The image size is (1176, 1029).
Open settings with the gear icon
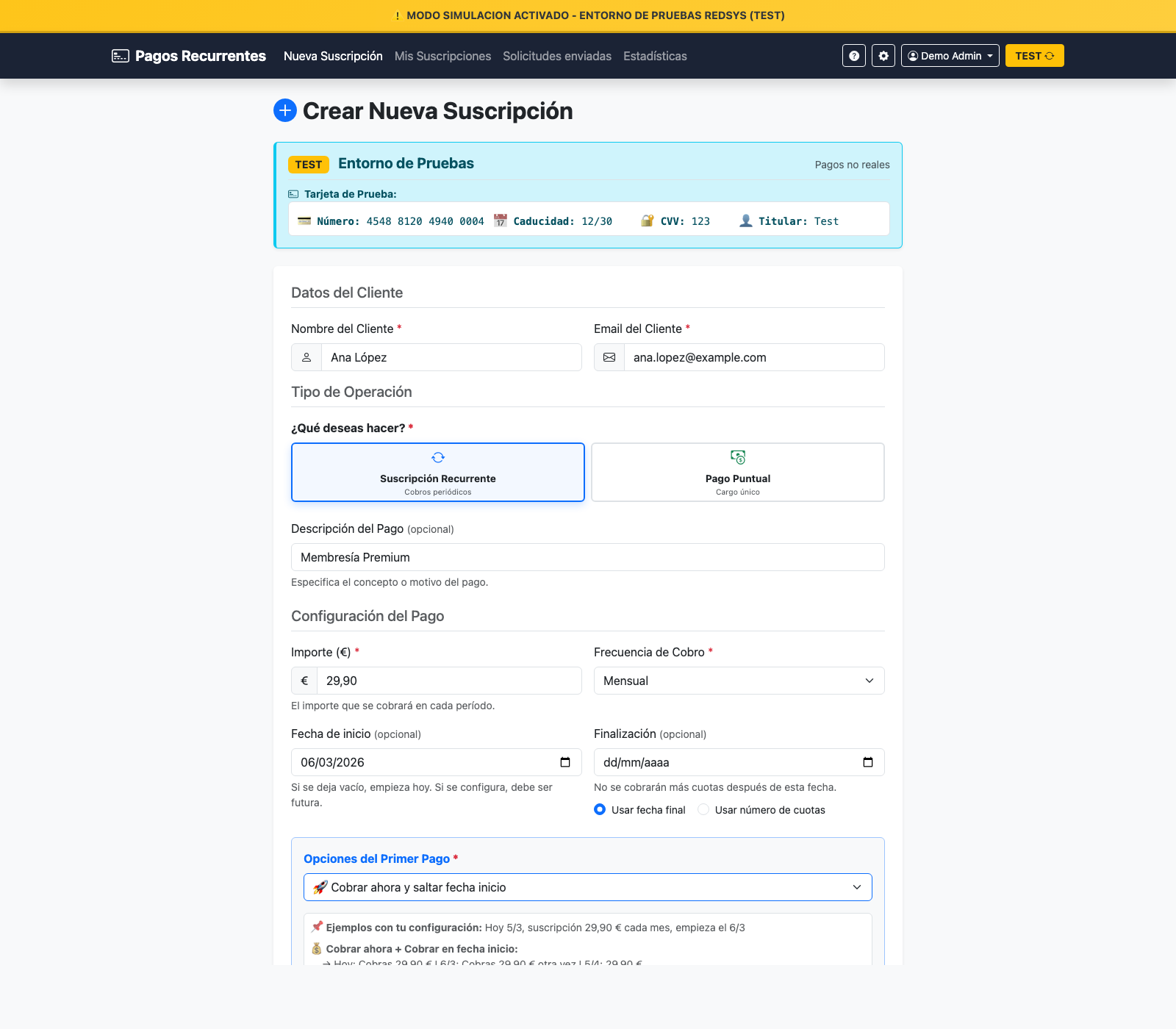pos(883,55)
